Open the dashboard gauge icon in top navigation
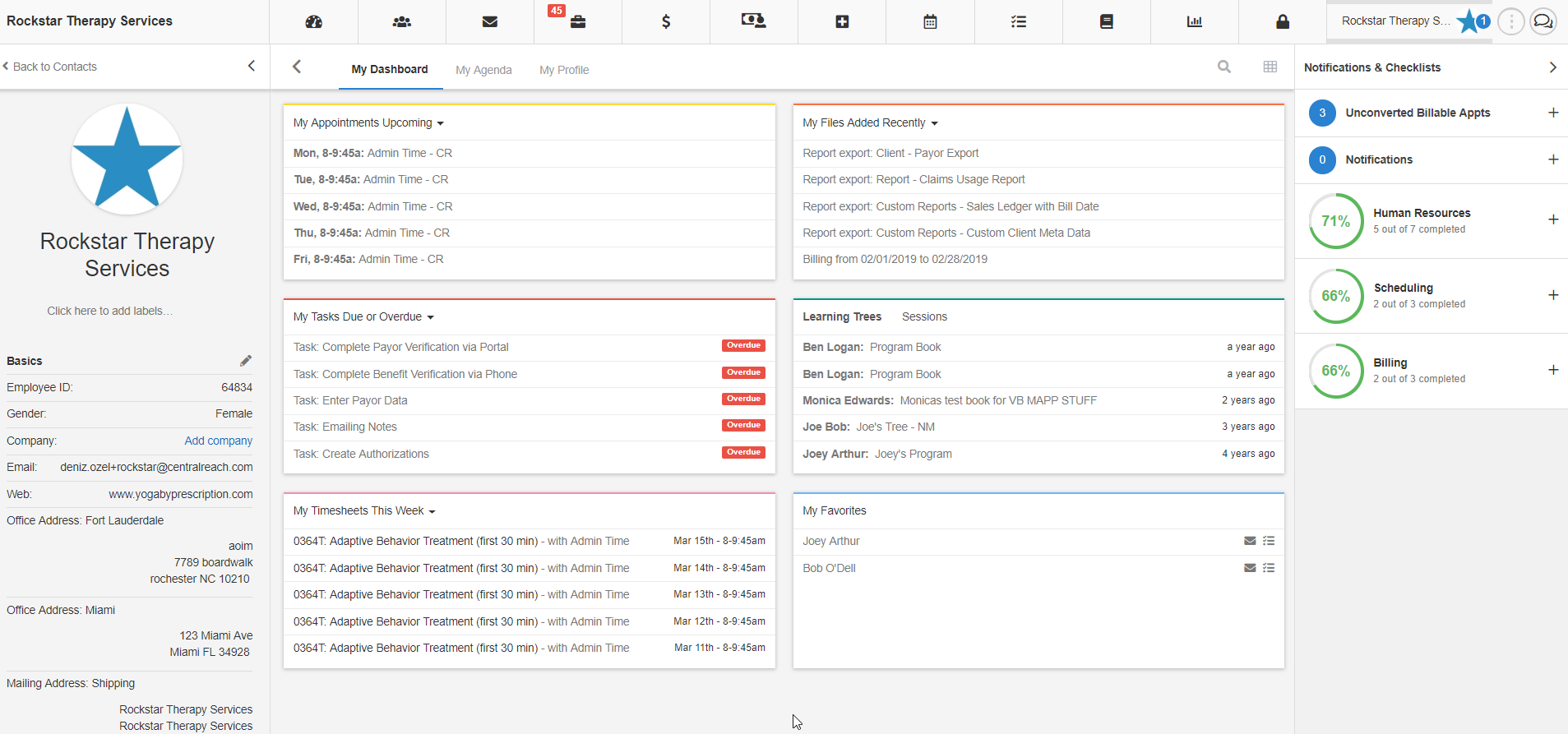 coord(313,21)
